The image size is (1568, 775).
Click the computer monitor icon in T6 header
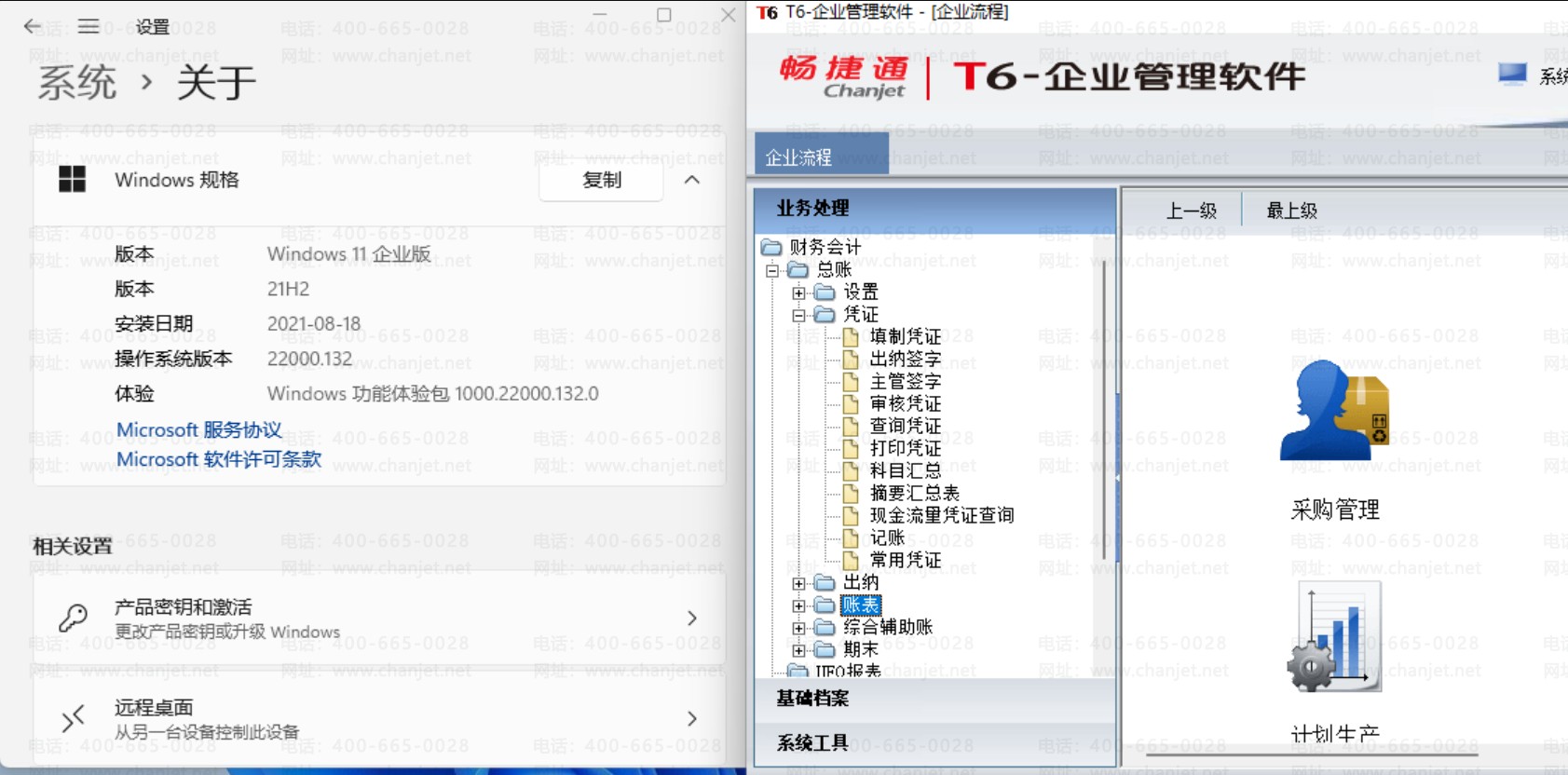click(1512, 75)
